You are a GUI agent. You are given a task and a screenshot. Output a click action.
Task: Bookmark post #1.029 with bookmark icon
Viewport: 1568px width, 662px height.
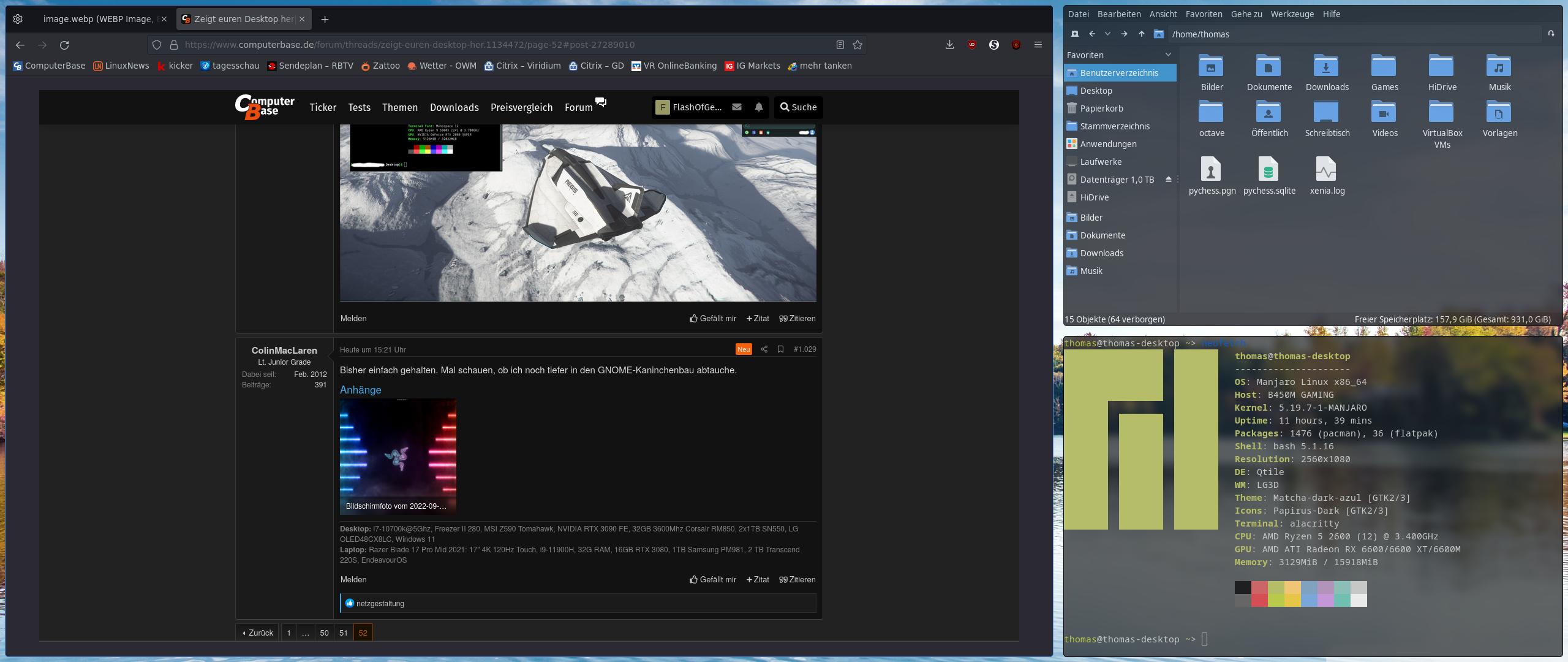click(x=780, y=349)
